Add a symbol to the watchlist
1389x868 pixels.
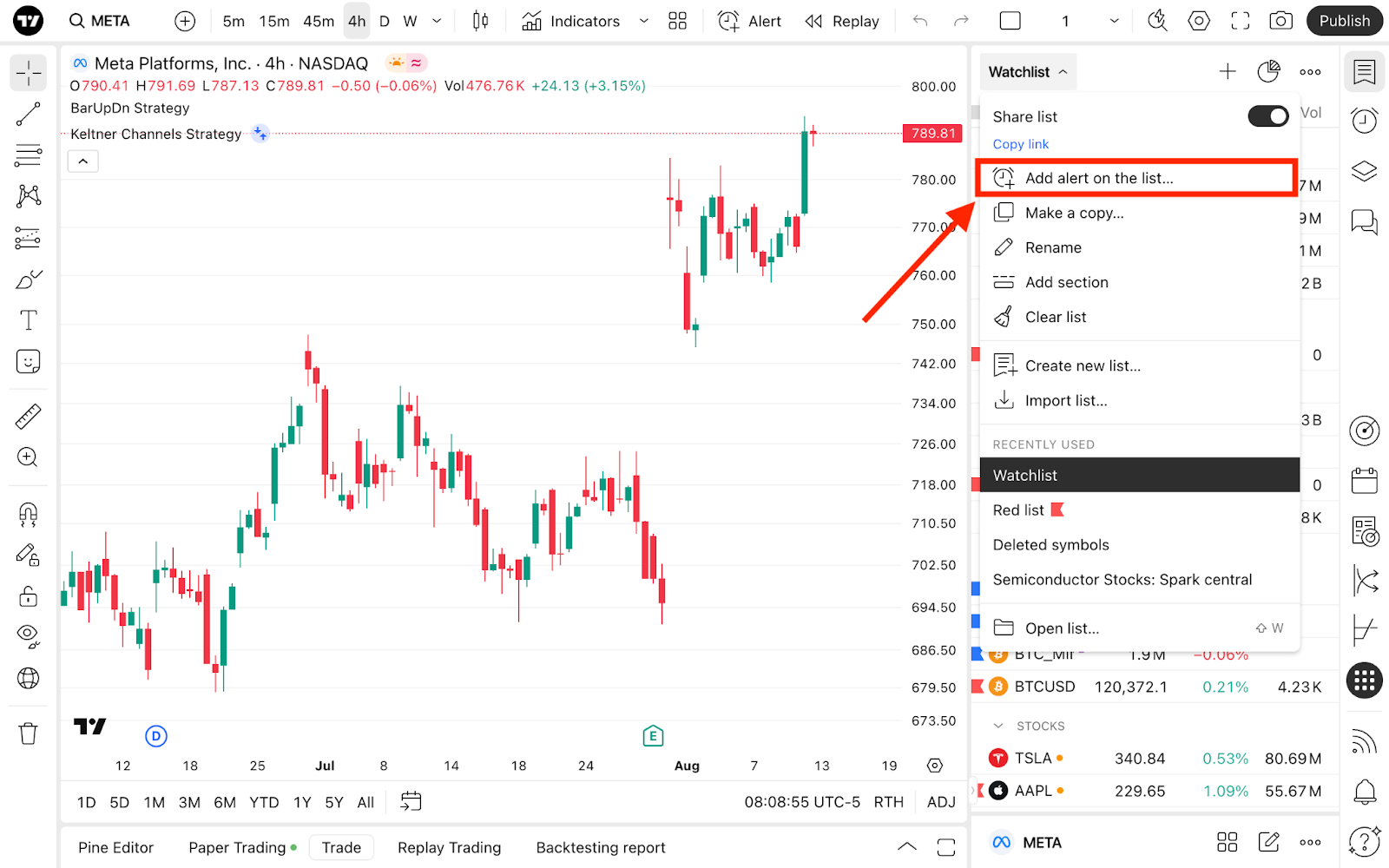click(1228, 72)
